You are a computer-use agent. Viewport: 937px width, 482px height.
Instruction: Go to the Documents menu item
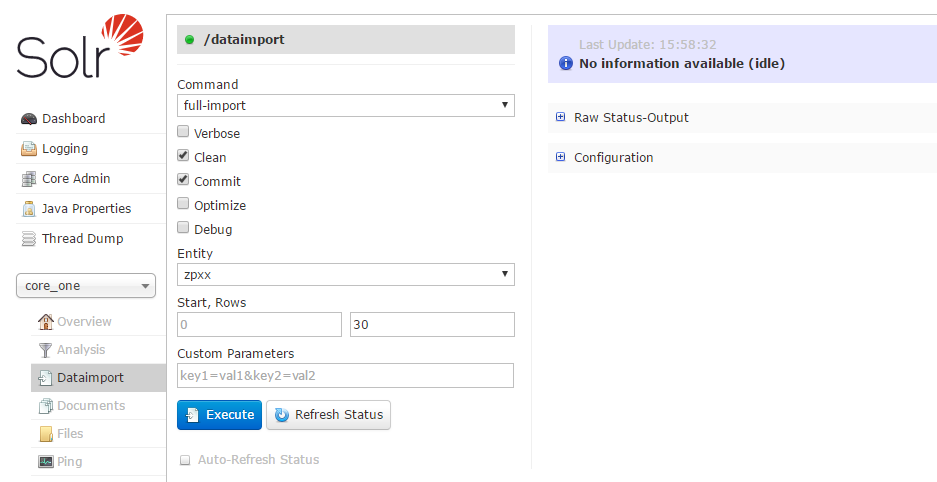[90, 406]
